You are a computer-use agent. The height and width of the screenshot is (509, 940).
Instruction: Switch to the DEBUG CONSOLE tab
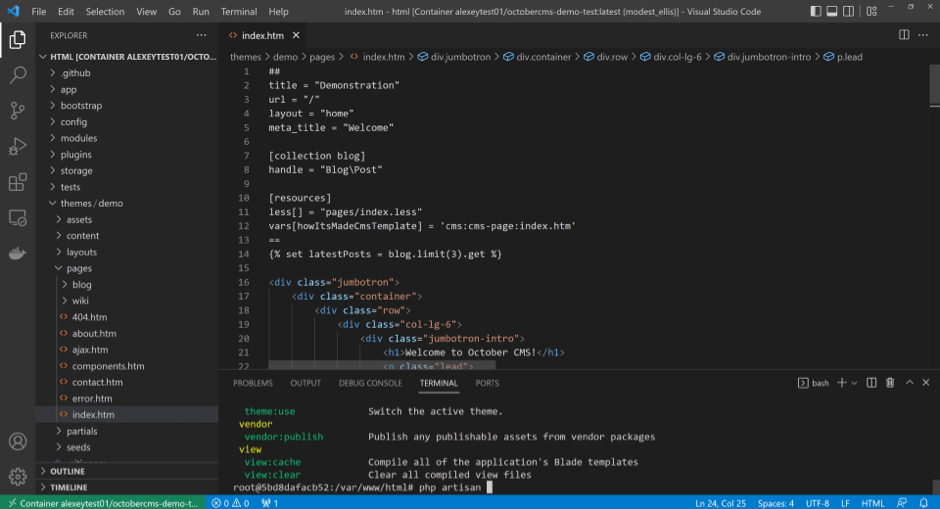pos(370,383)
